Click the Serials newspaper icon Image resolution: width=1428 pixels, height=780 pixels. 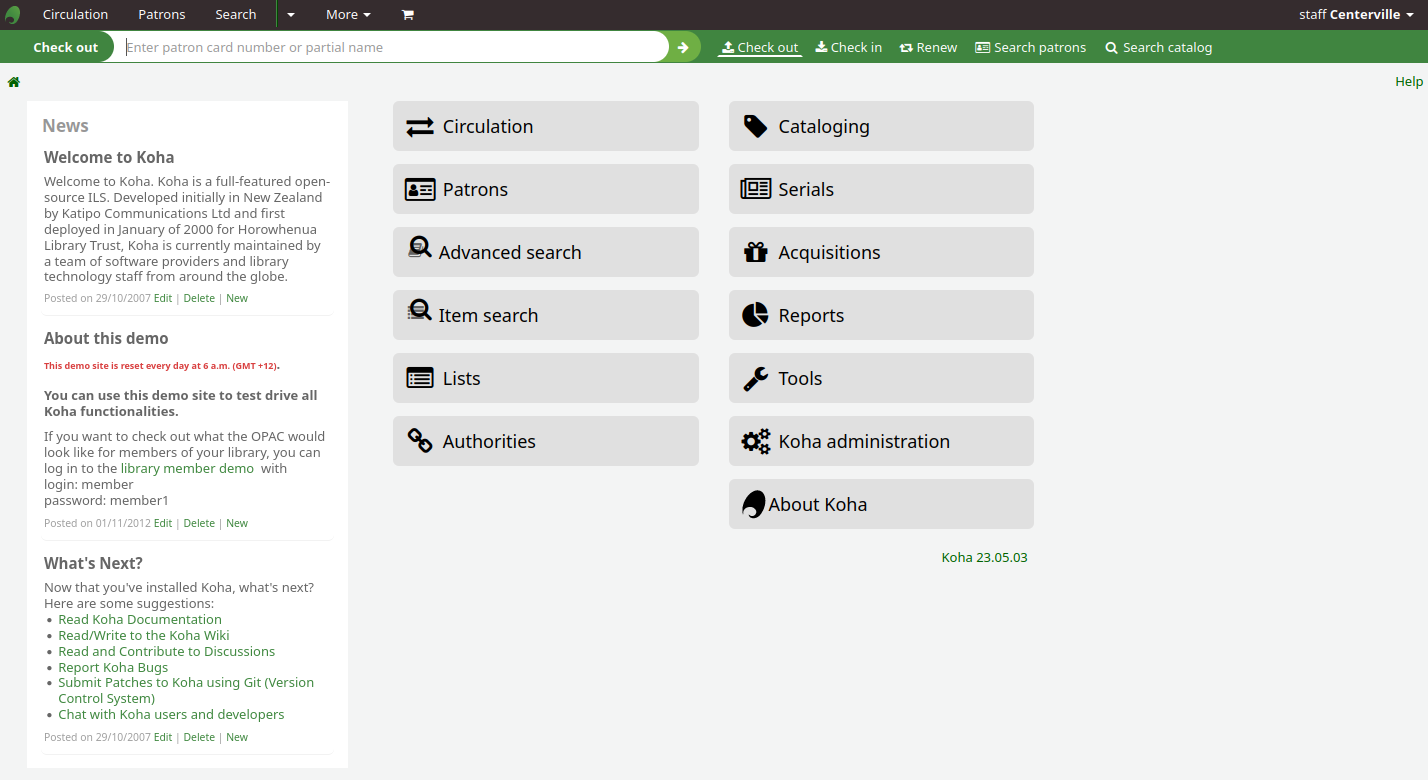coord(756,189)
